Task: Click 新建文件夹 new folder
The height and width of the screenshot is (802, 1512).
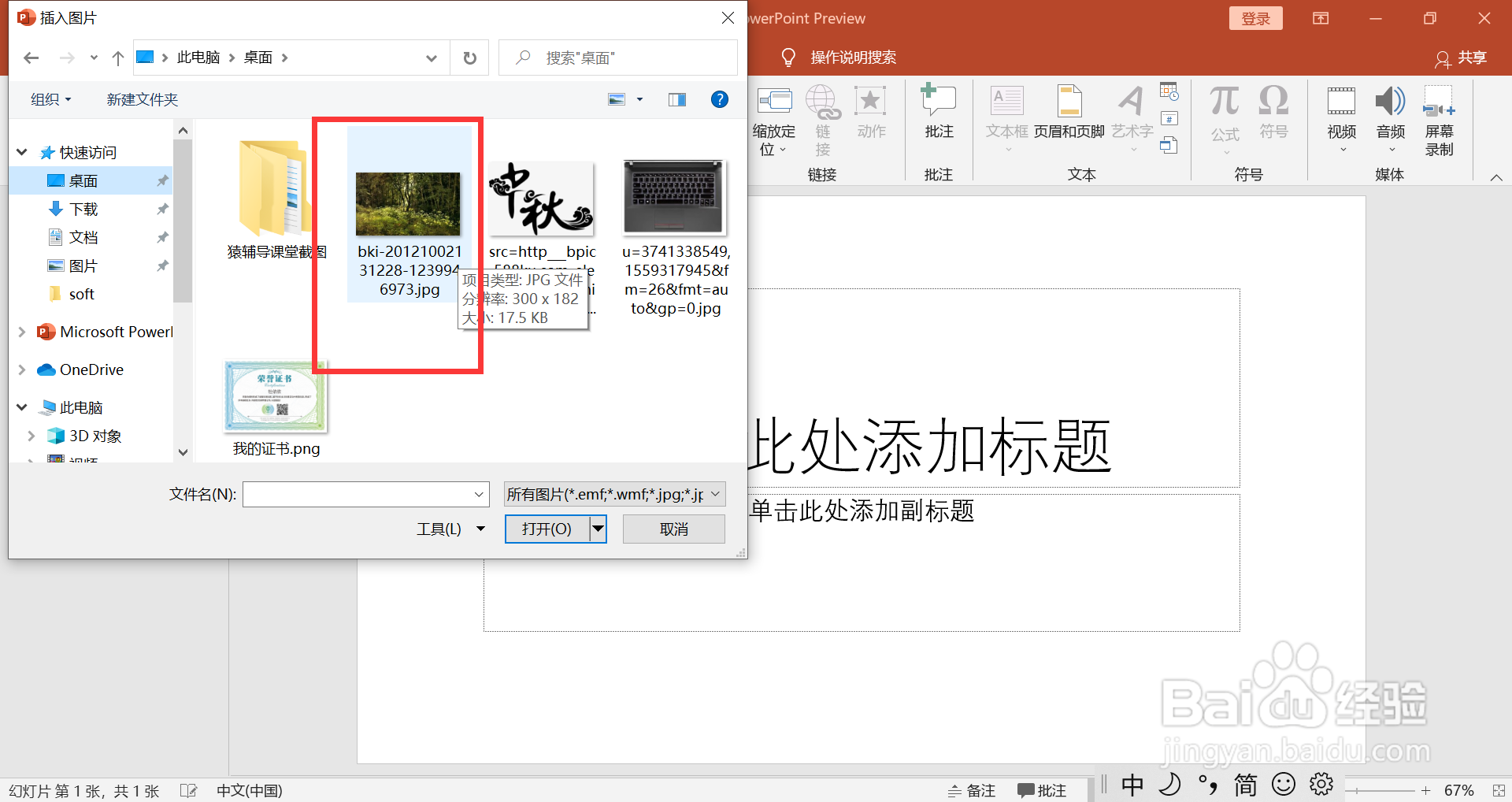Action: coord(143,99)
